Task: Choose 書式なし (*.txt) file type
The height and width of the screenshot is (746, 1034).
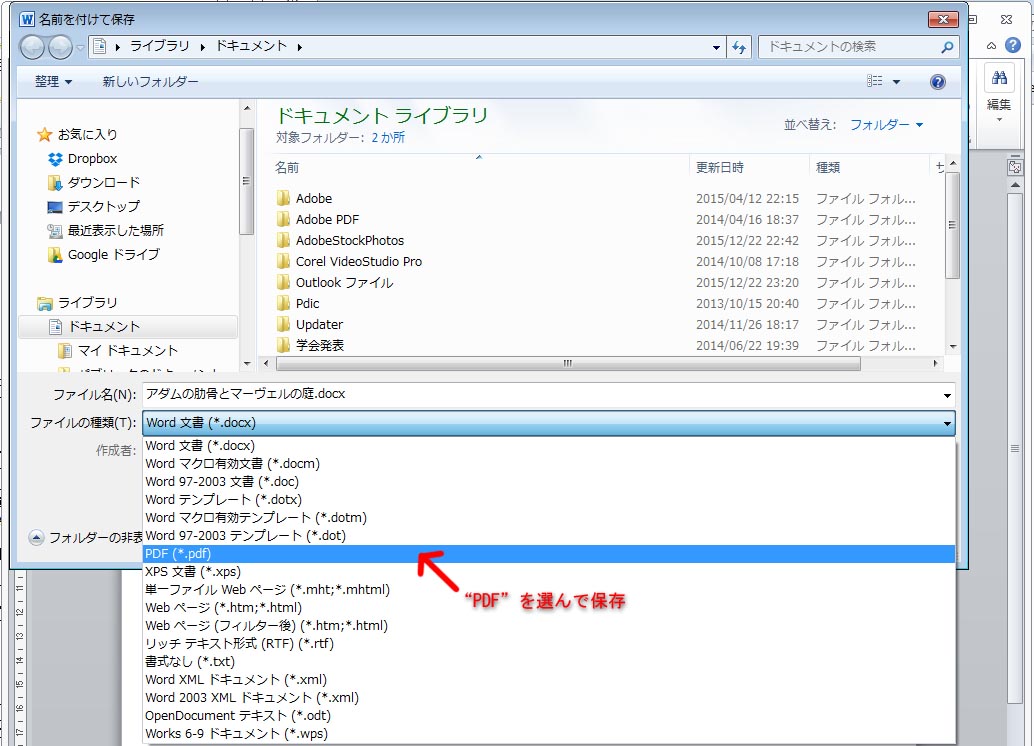Action: (549, 662)
